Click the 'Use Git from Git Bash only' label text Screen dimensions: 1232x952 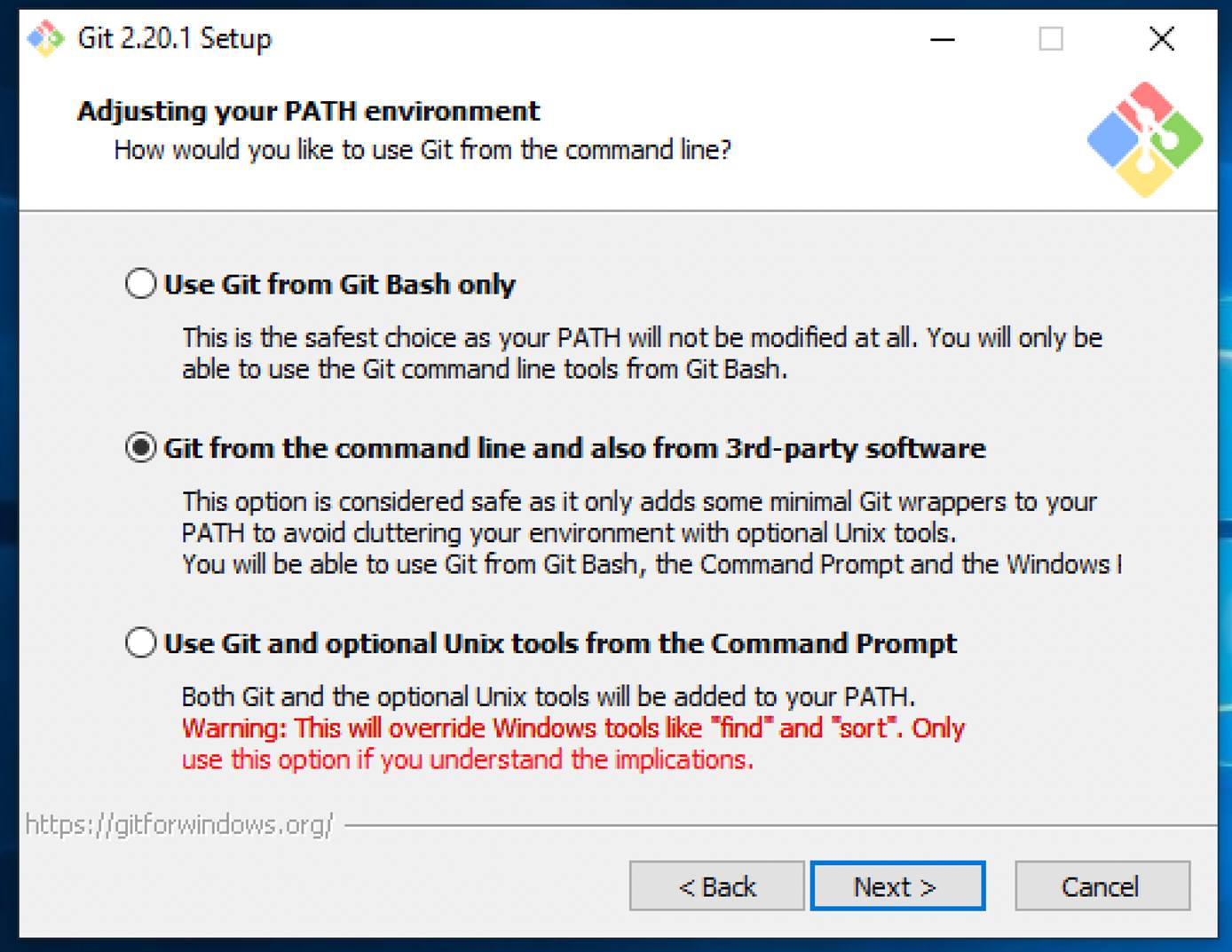click(x=340, y=284)
